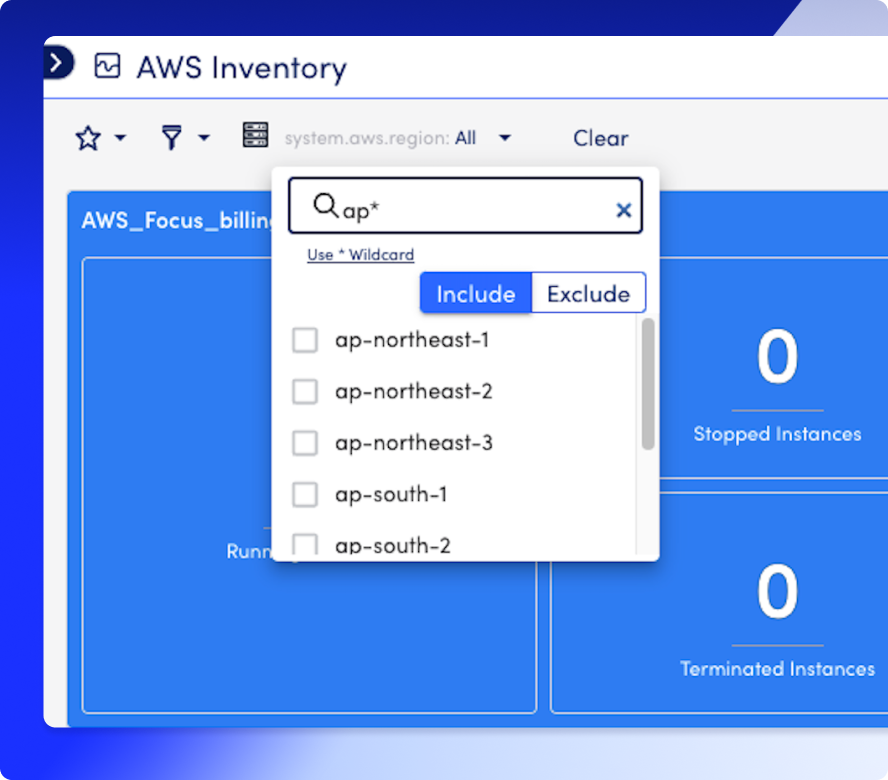Click the Stopped Instances label
Viewport: 888px width, 780px height.
point(777,434)
